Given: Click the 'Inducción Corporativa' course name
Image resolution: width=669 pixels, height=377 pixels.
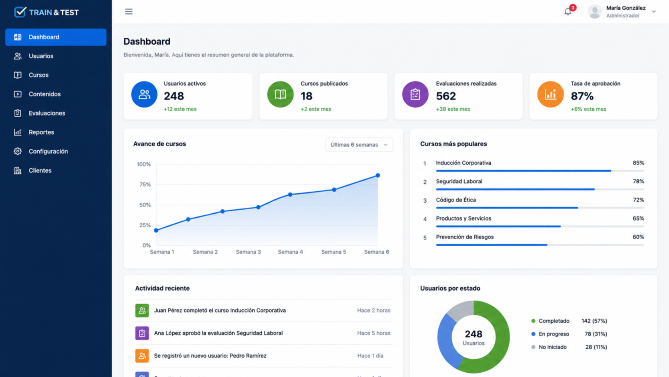Looking at the screenshot, I should click(x=463, y=163).
